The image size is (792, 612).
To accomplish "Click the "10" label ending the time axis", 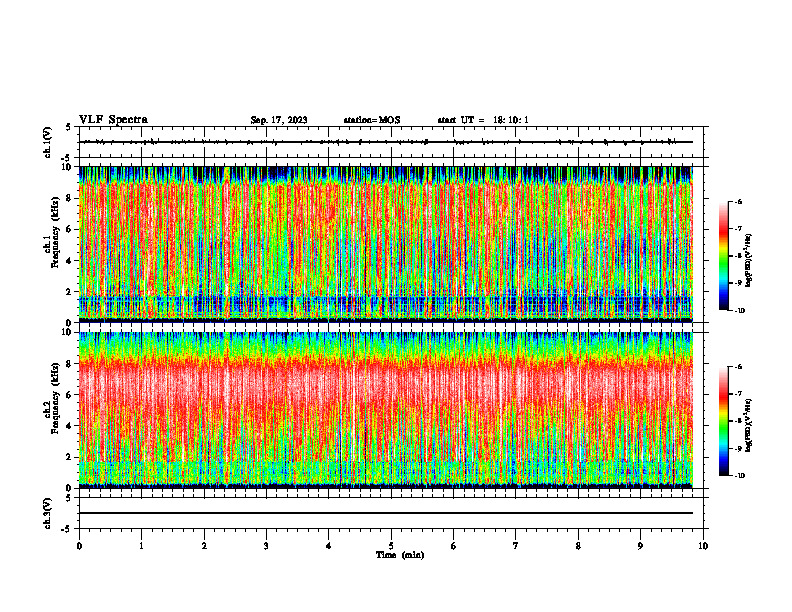I will pyautogui.click(x=703, y=546).
